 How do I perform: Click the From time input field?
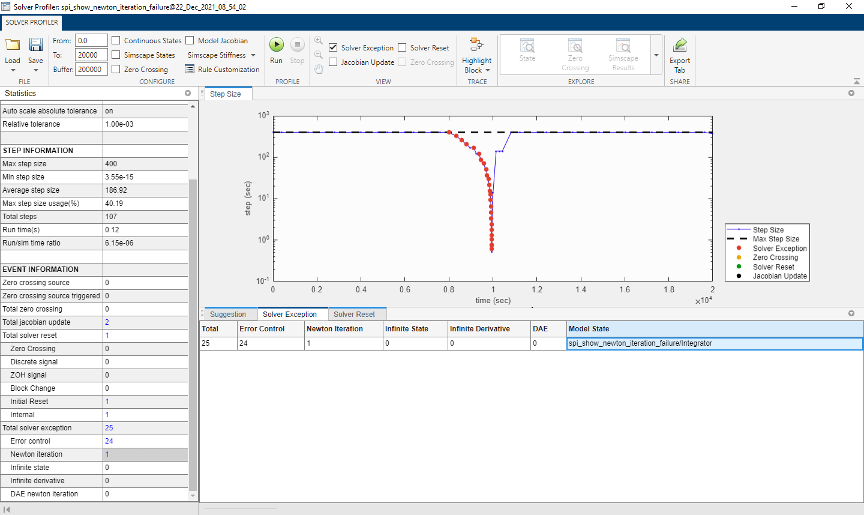[x=91, y=41]
